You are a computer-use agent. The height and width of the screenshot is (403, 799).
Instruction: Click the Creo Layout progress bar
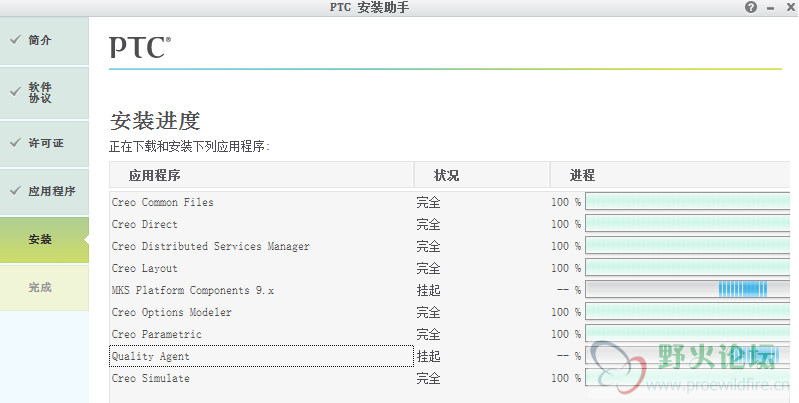point(687,267)
